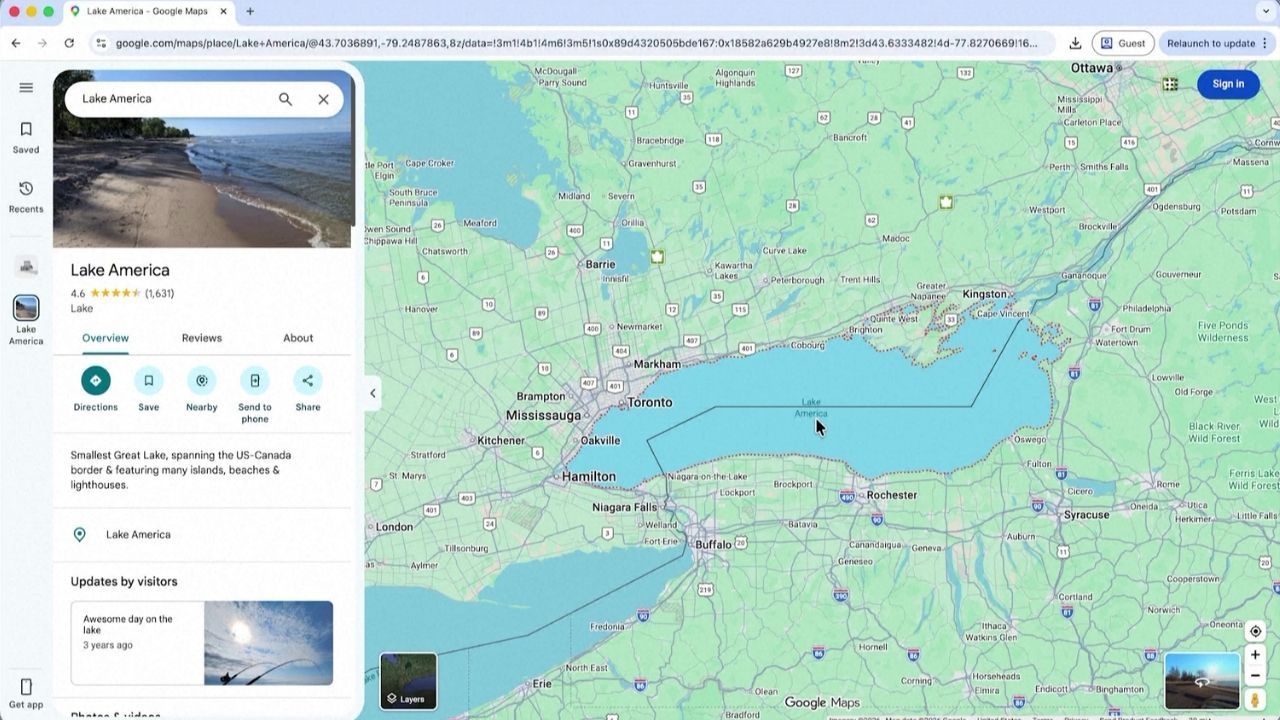The width and height of the screenshot is (1280, 720).
Task: Switch to the Reviews tab
Action: click(x=202, y=338)
